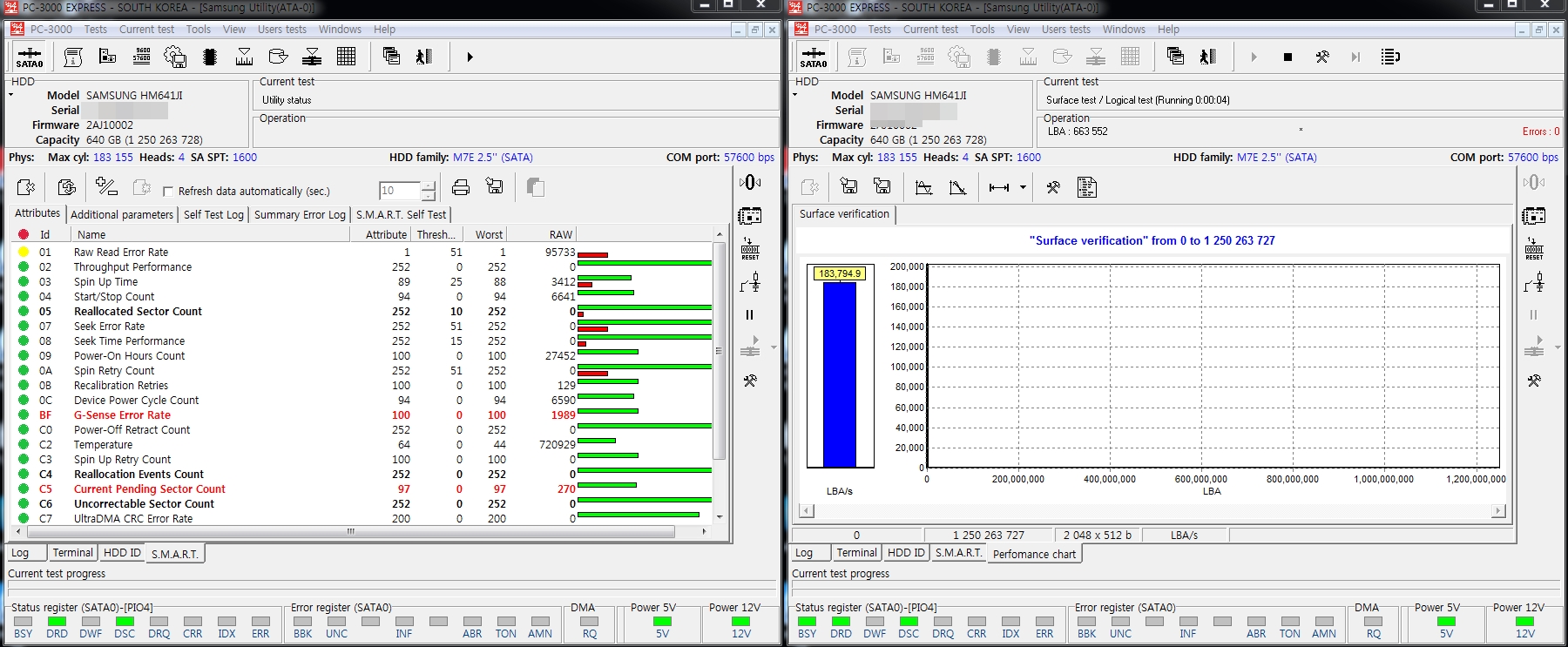Open the gear-with-floppy utility icon in the SMART window
This screenshot has height=647, width=1568.
click(x=175, y=57)
